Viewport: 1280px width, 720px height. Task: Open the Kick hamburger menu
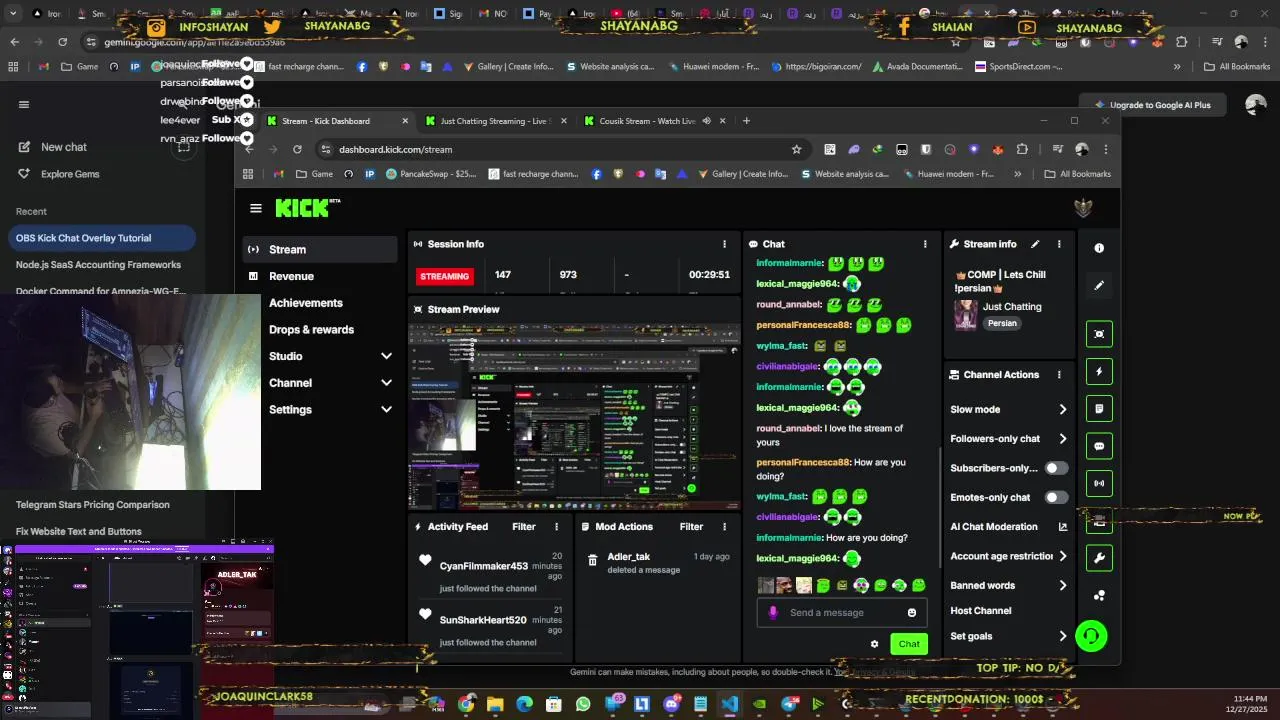coord(256,208)
